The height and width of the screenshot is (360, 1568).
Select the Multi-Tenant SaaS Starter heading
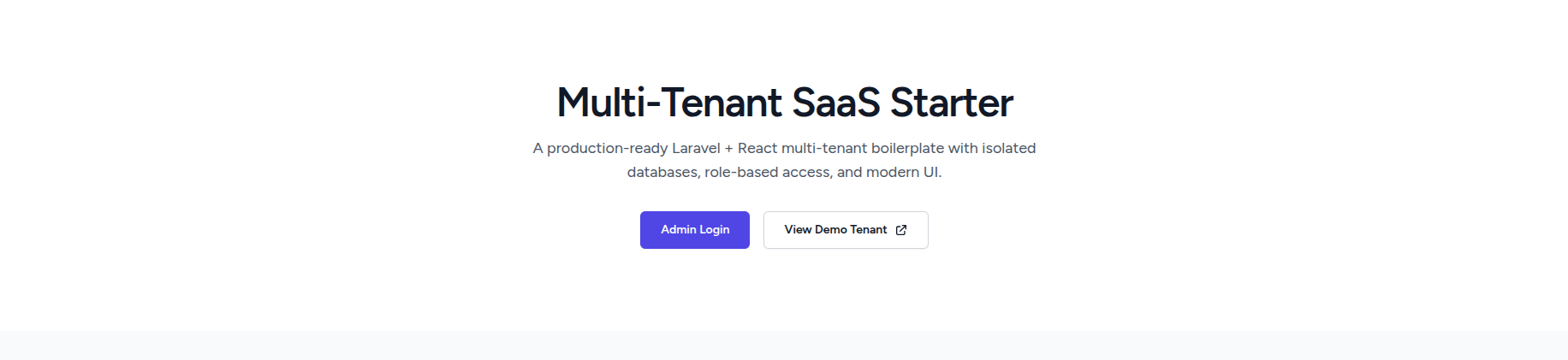point(785,103)
